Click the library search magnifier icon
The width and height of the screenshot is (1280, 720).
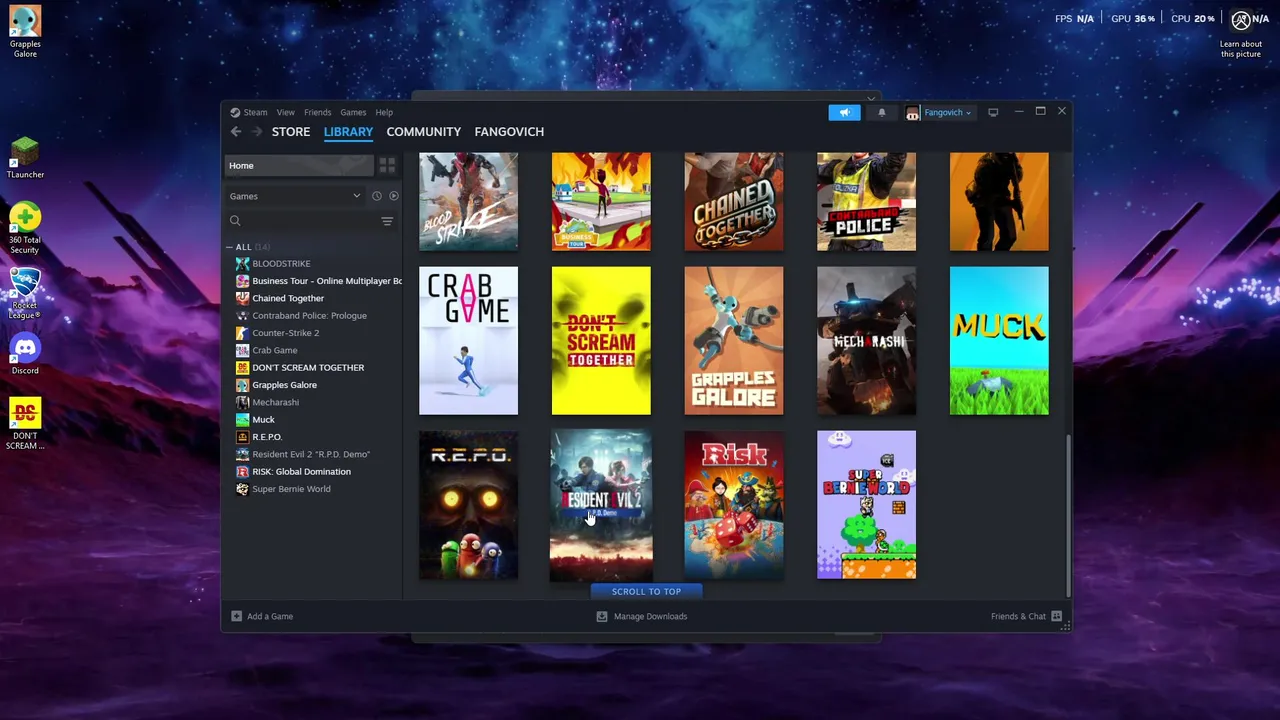coord(235,221)
